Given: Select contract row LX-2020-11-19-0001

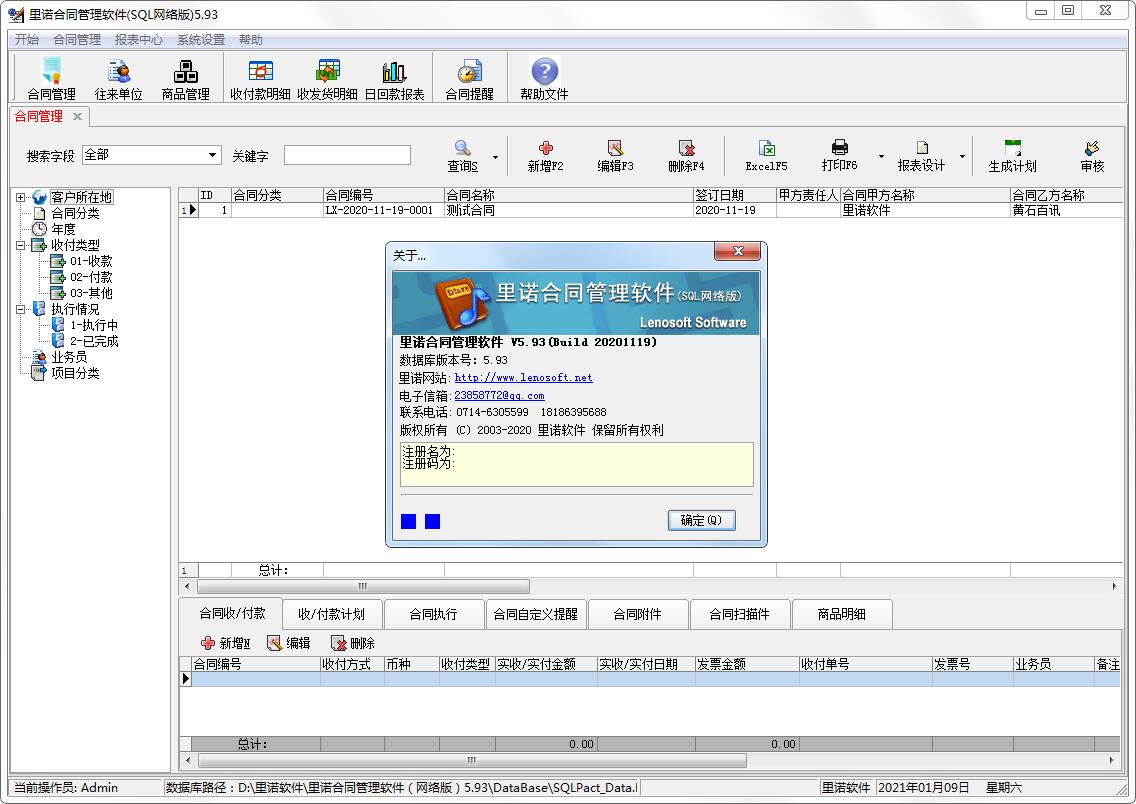Looking at the screenshot, I should pos(651,210).
